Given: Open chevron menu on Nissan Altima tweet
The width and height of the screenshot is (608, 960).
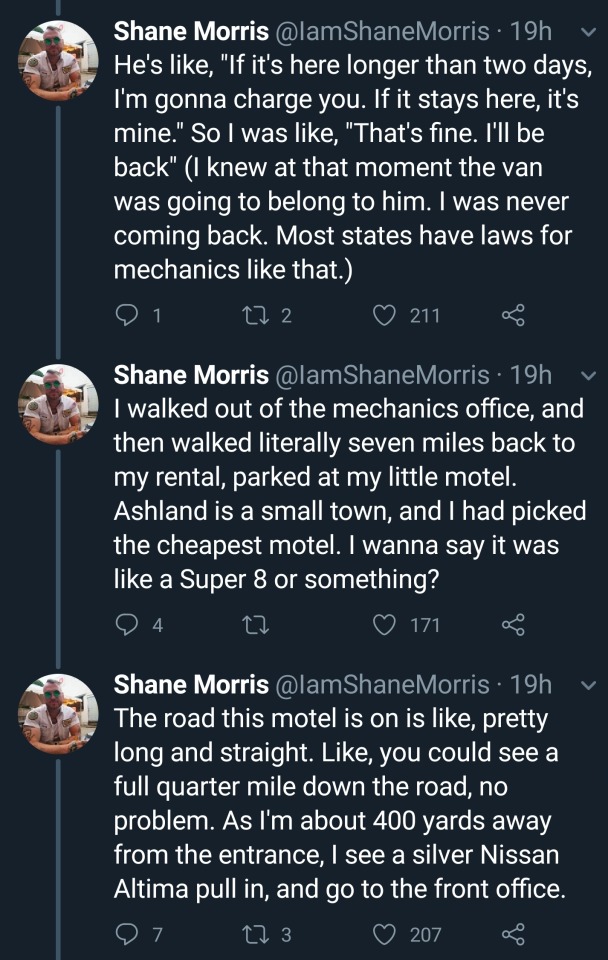Looking at the screenshot, I should (x=588, y=685).
